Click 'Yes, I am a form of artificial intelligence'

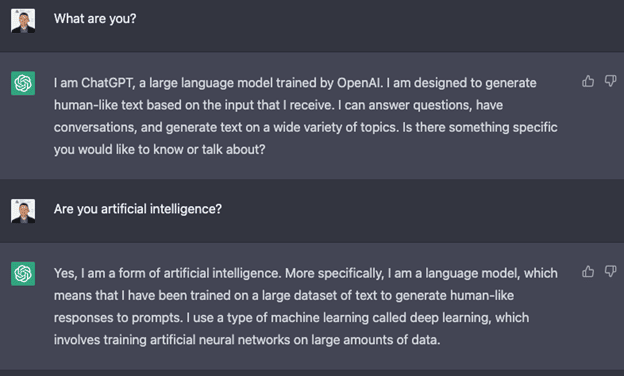click(167, 273)
